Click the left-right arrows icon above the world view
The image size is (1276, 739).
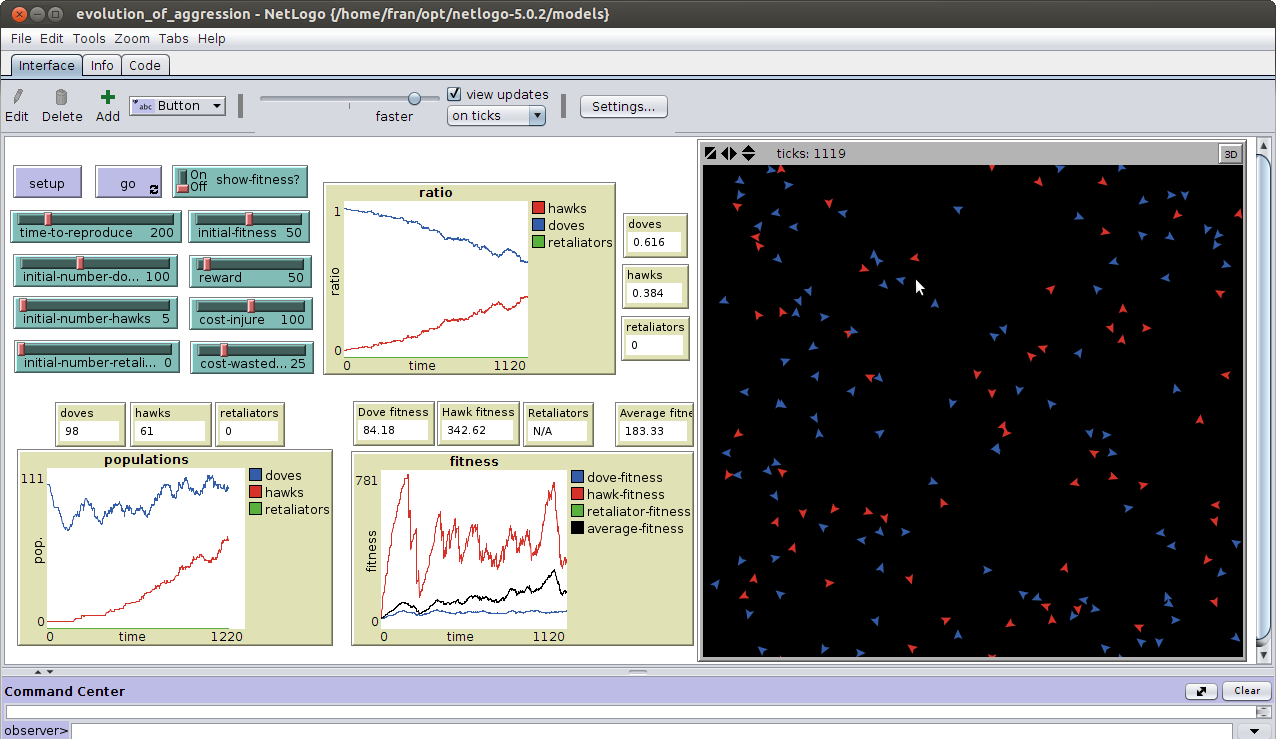tap(729, 154)
